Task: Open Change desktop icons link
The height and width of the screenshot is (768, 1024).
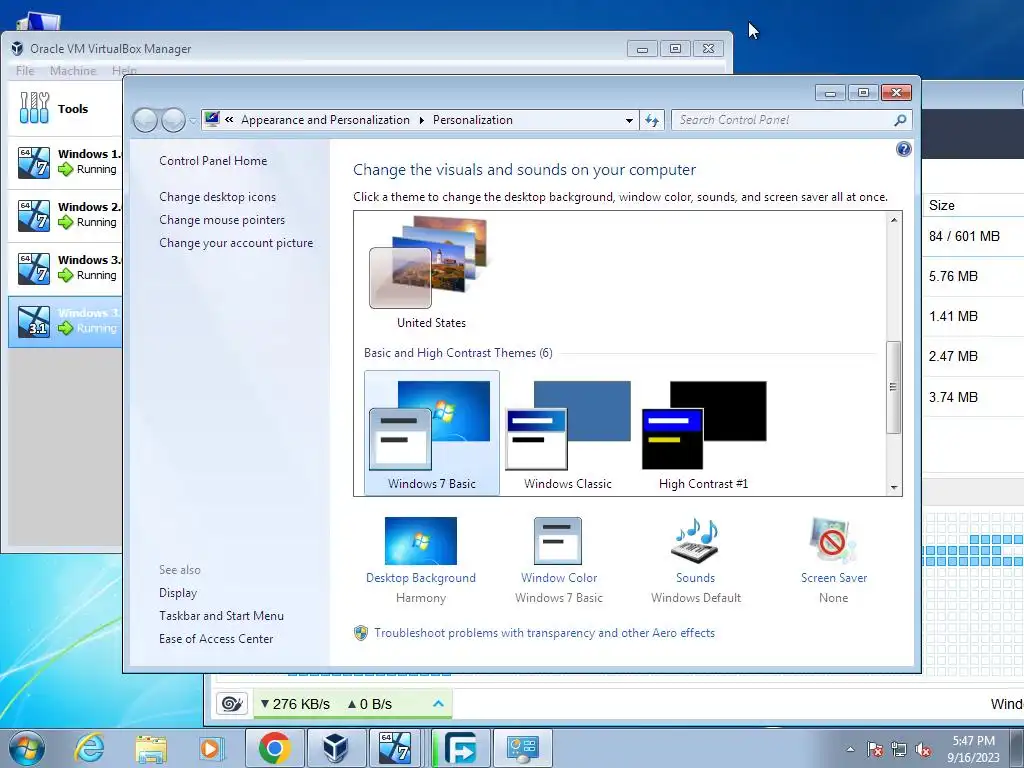Action: point(217,197)
